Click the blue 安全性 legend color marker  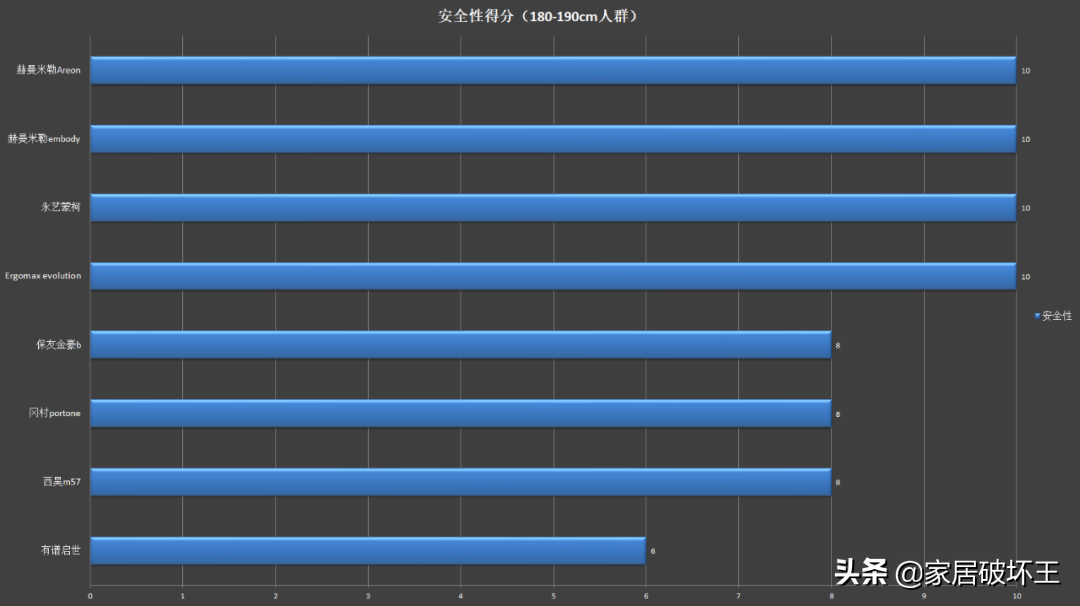pyautogui.click(x=1037, y=315)
